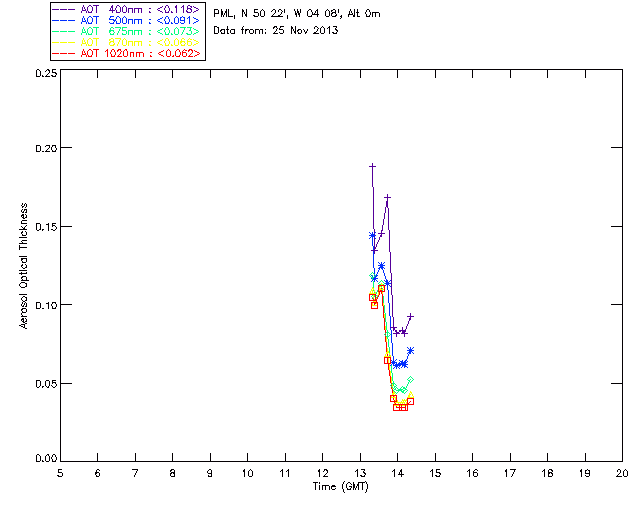This screenshot has width=640, height=512.
Task: Click the 0.15 y-axis tick label
Action: pos(46,227)
